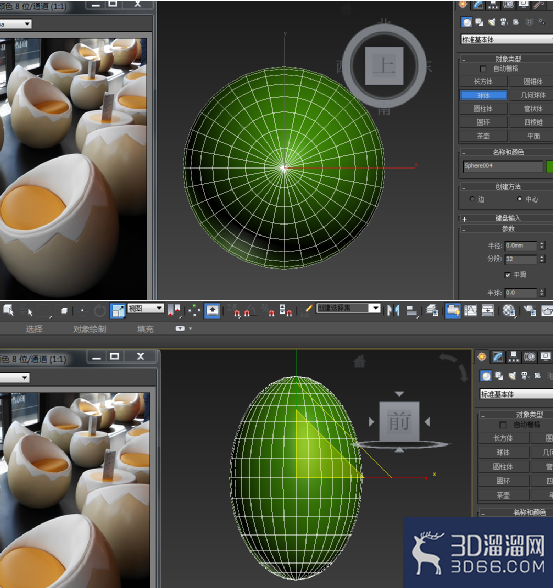Switch to the 选择 ribbon tab
Viewport: 553px width, 588px height.
coord(34,329)
